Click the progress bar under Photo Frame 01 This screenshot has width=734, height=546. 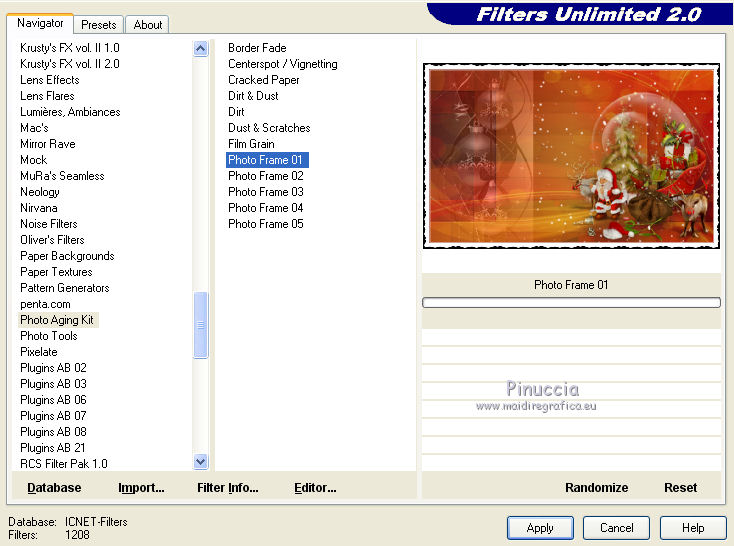tap(571, 303)
